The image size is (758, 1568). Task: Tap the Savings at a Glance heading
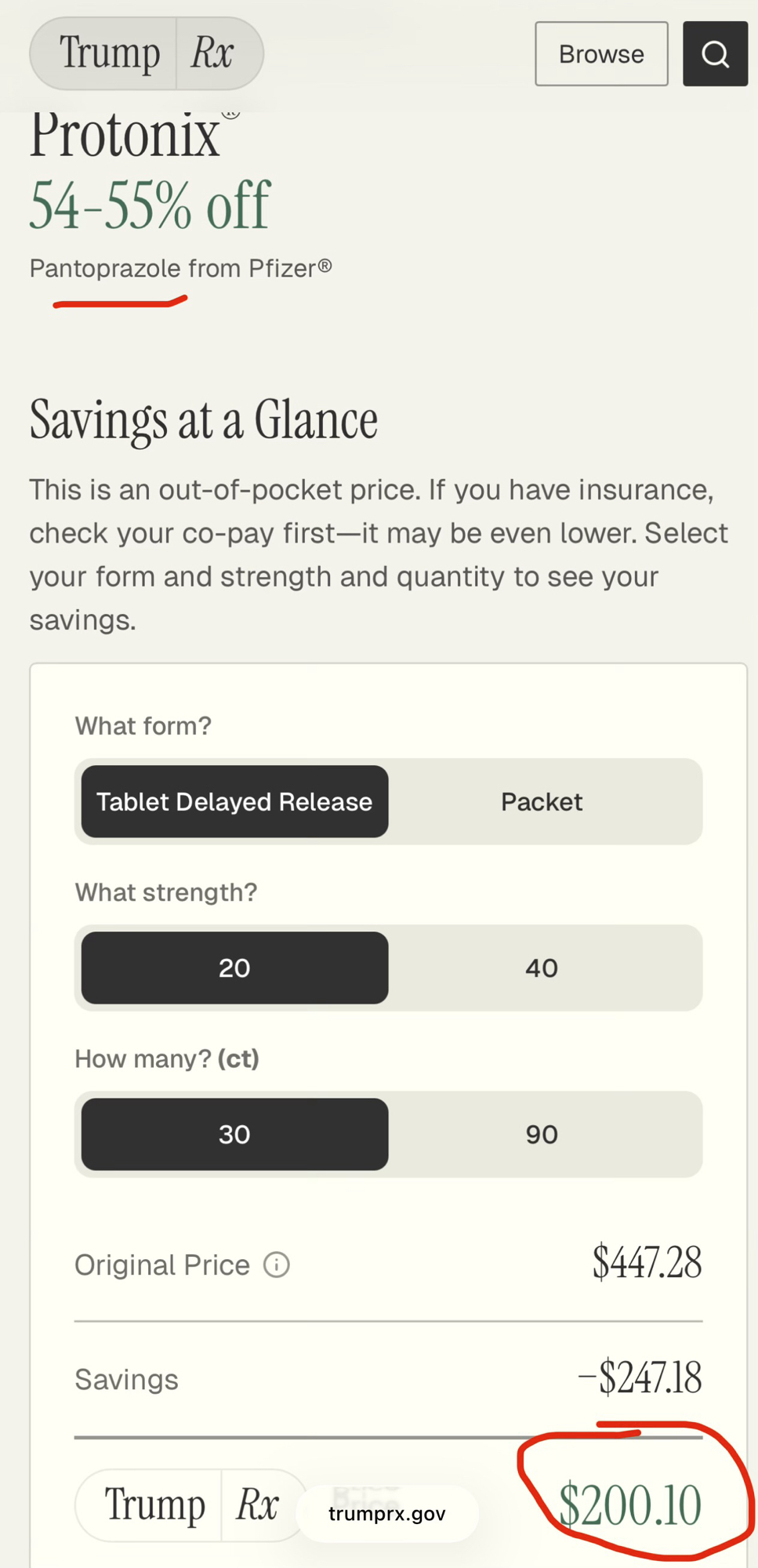coord(204,419)
